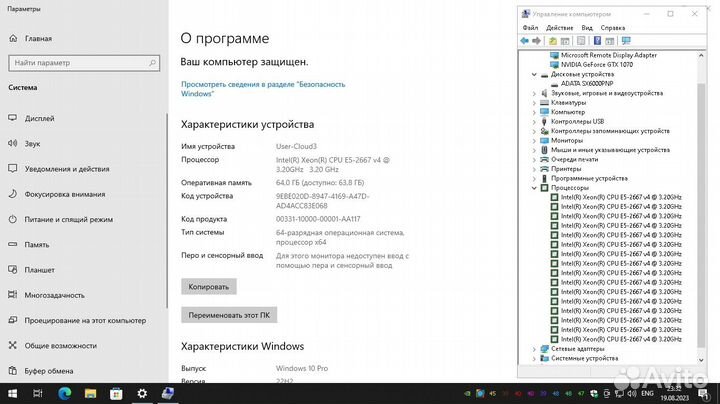Open Microsoft Store from the taskbar
The image size is (720, 404).
(x=116, y=393)
